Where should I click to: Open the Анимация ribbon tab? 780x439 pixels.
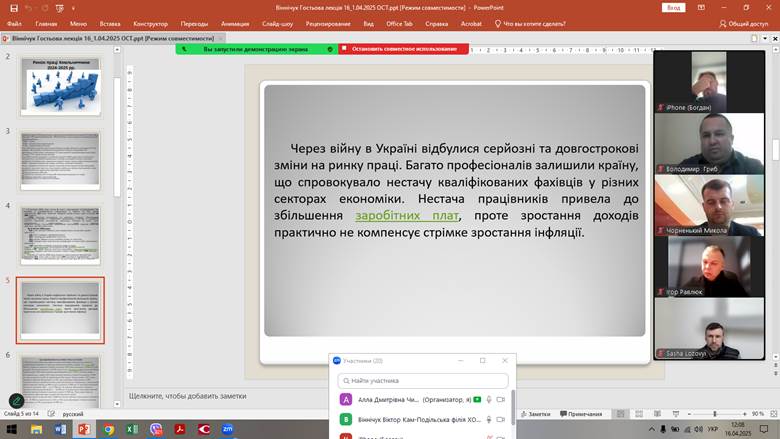235,23
